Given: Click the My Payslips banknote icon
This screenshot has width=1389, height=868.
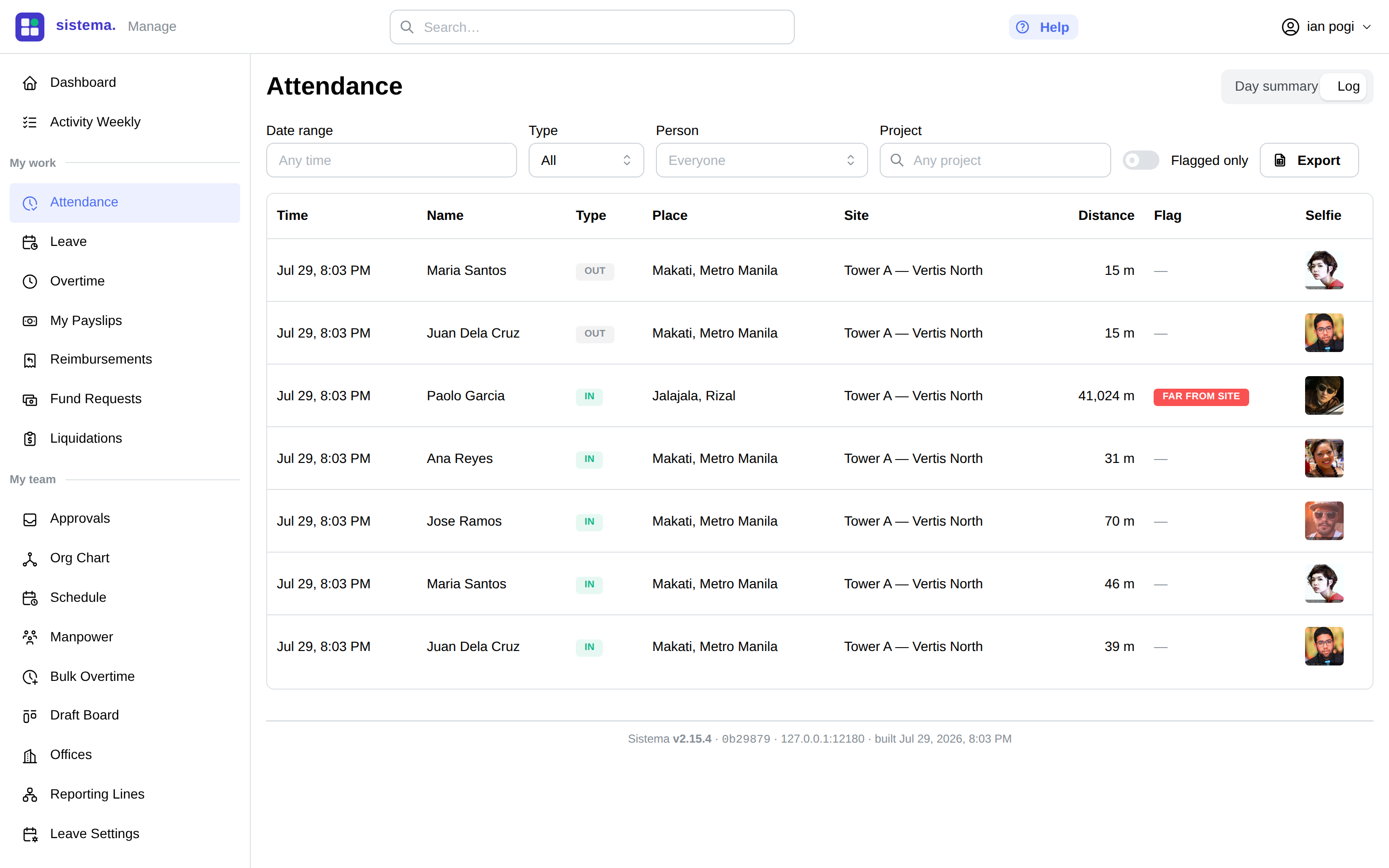Looking at the screenshot, I should (30, 321).
